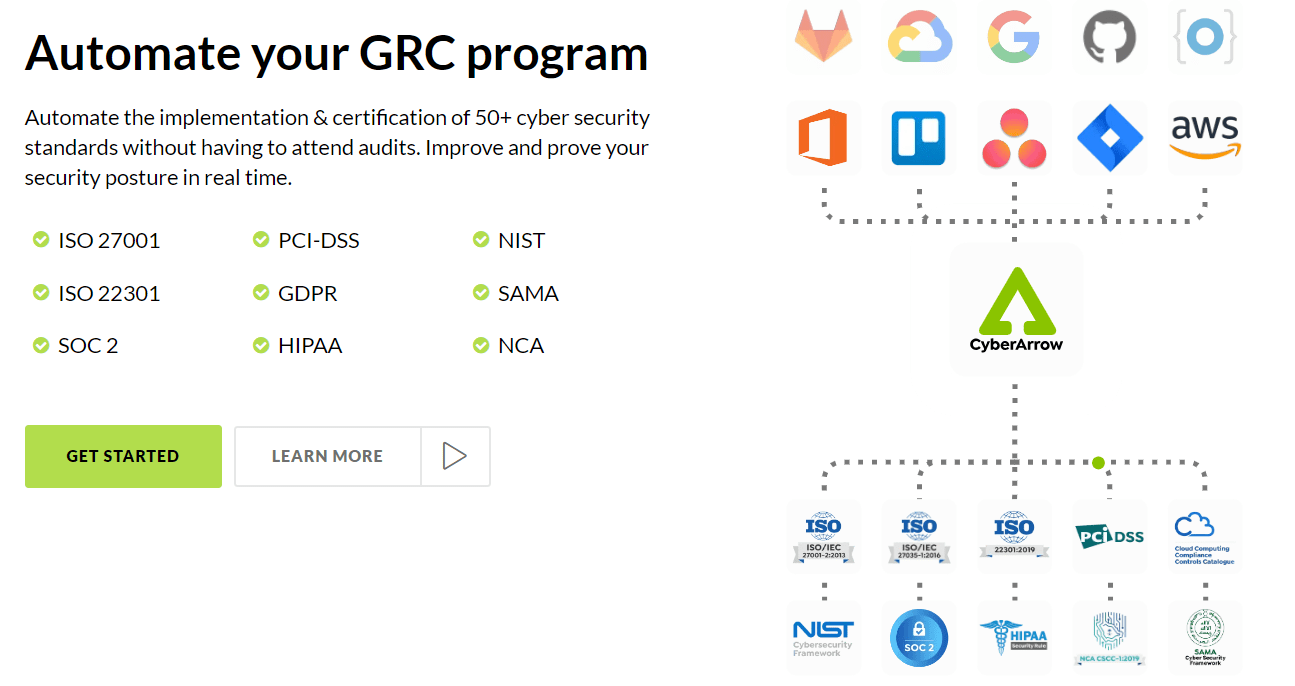Click the Google Cloud integration icon

[x=919, y=40]
